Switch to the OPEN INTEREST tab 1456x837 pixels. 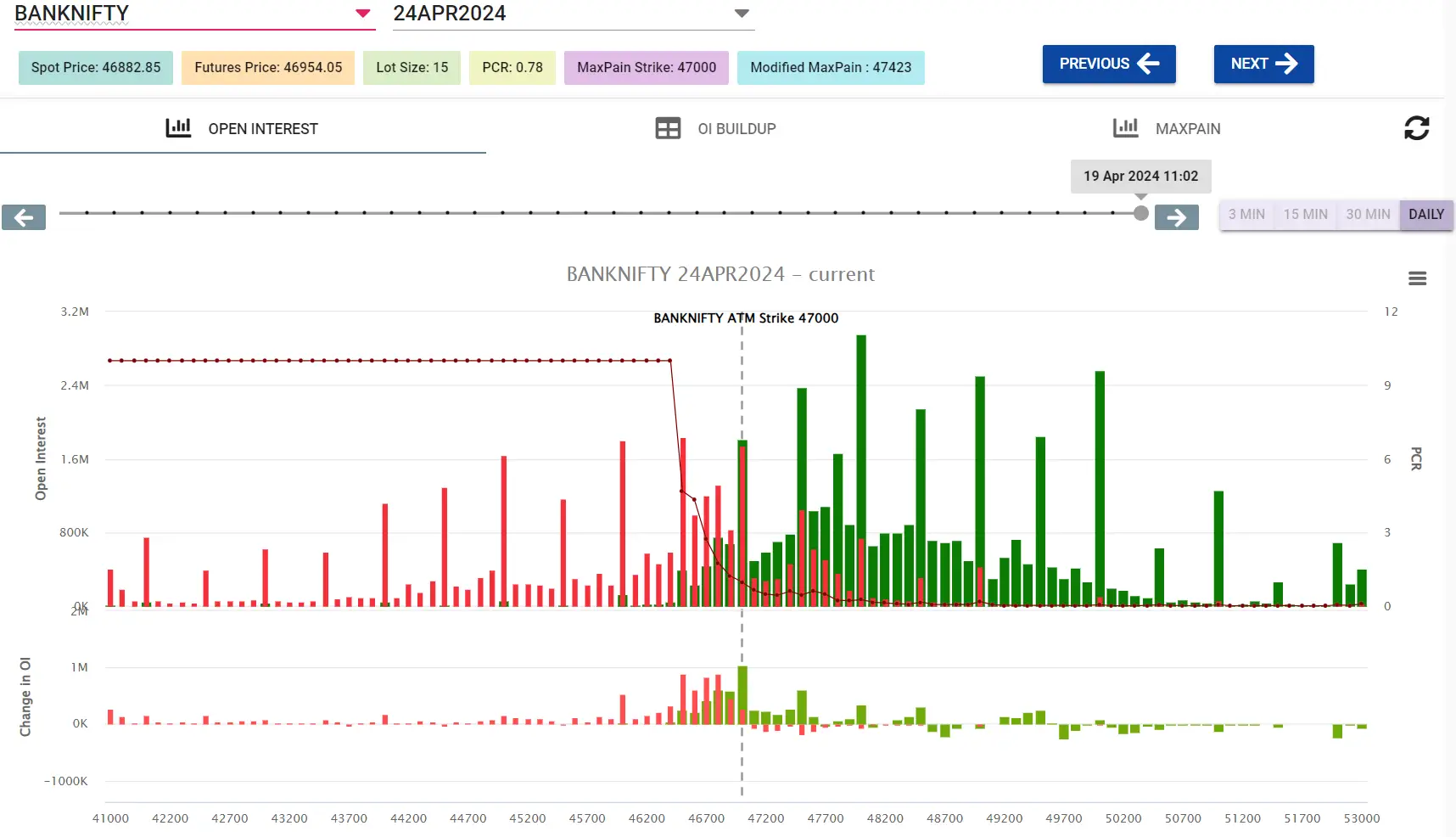[x=243, y=128]
